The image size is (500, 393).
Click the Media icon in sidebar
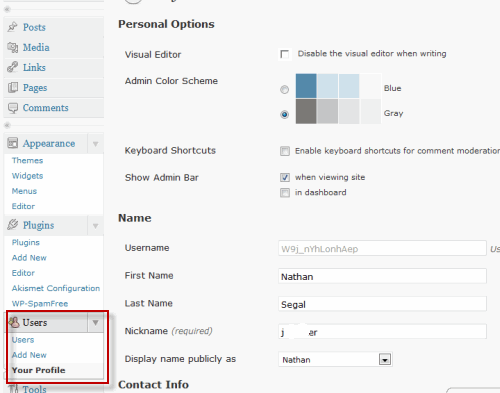coord(13,47)
